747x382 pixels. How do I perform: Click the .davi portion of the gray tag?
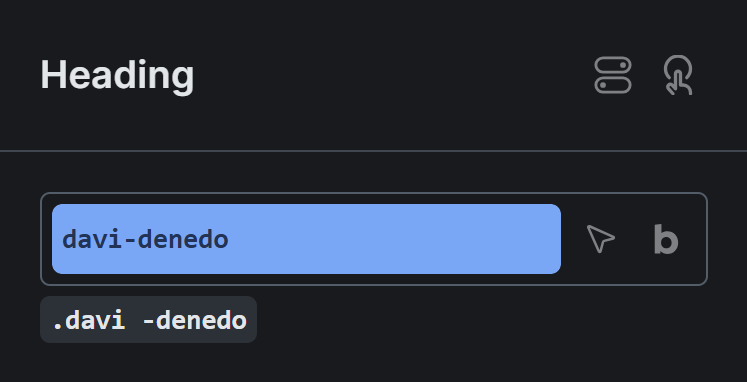(89, 321)
